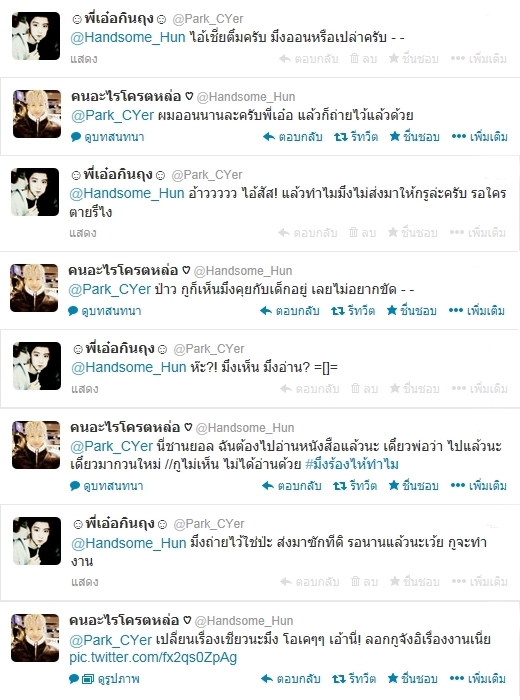The width and height of the screenshot is (520, 700).
Task: Open the เพิ่มเติม menu on the last tweet
Action: tap(478, 679)
